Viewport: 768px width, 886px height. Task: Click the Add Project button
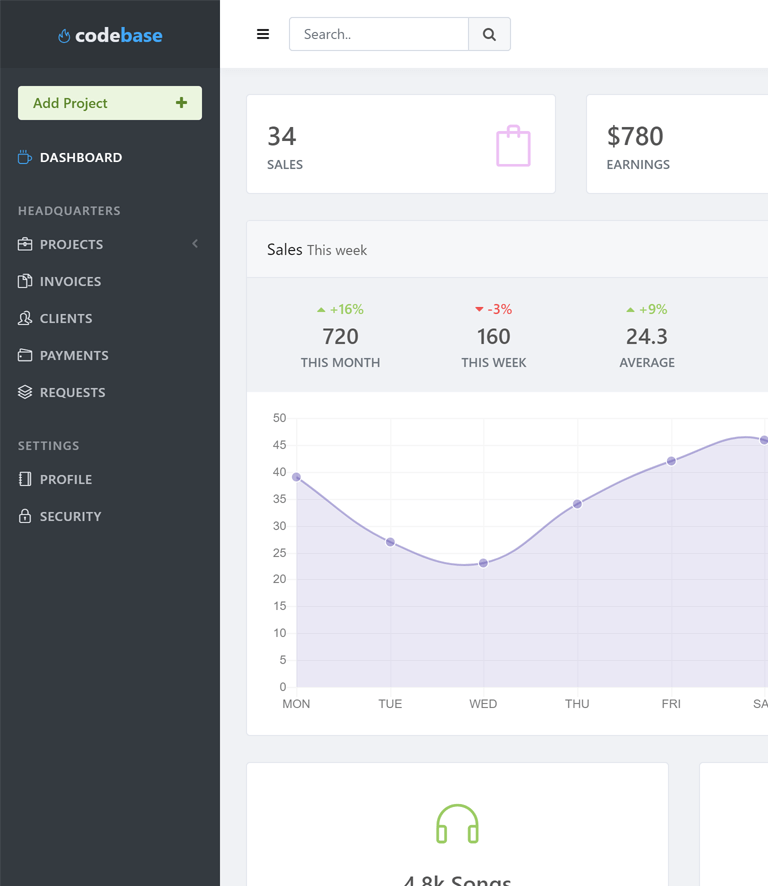[110, 103]
